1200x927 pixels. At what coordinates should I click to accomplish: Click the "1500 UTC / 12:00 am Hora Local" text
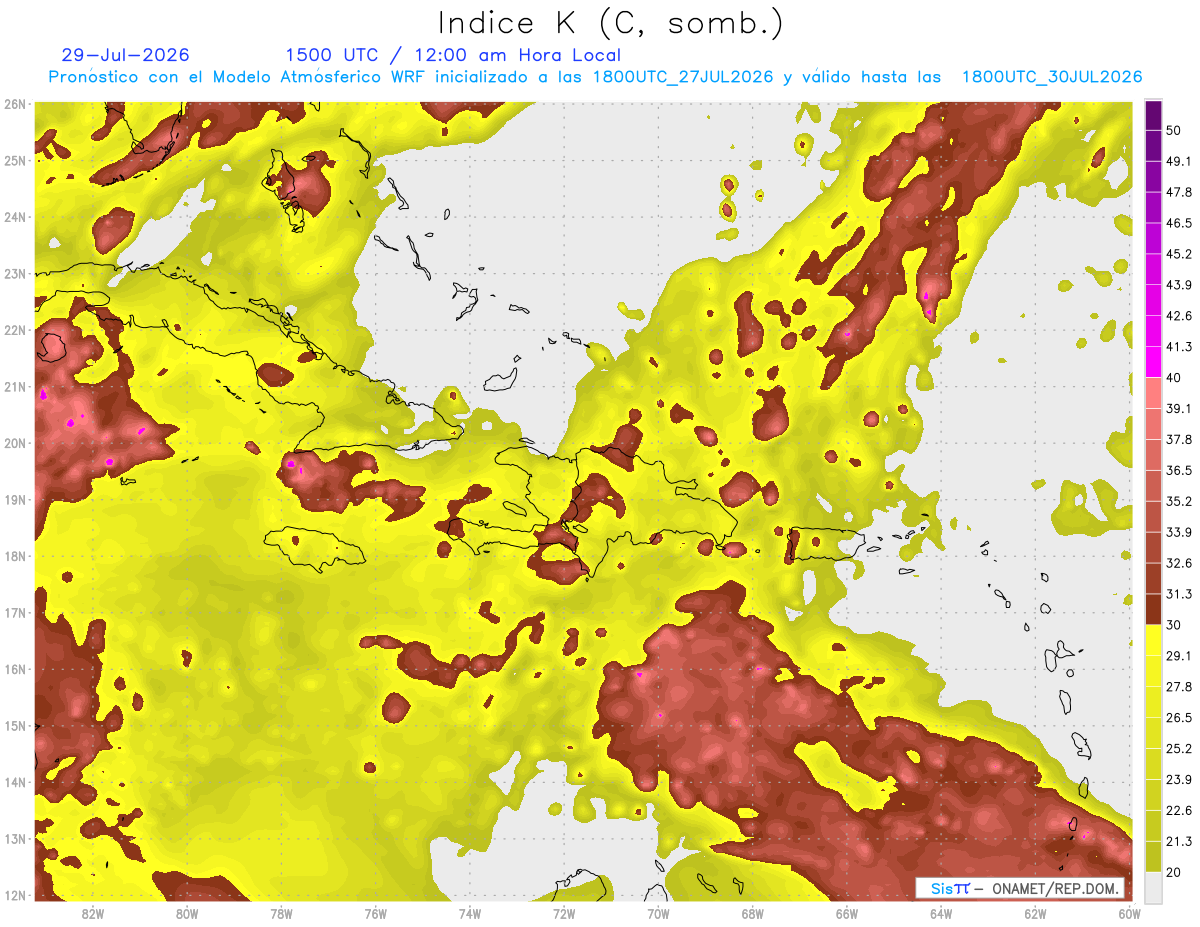coord(453,55)
